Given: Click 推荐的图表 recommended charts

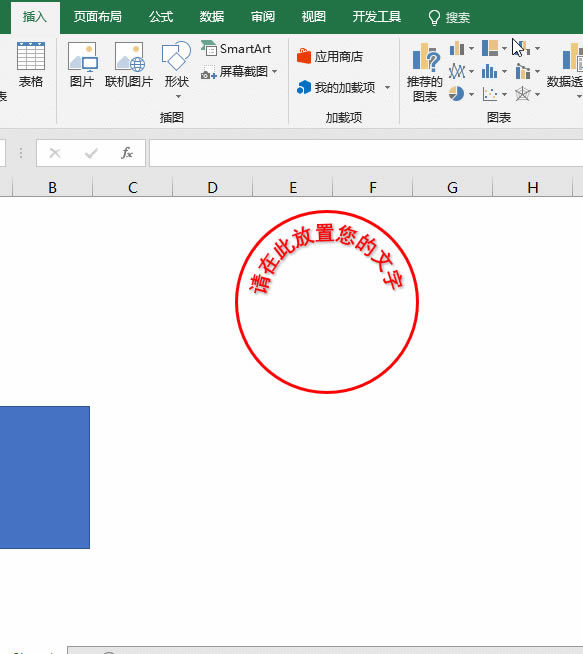Looking at the screenshot, I should point(425,72).
